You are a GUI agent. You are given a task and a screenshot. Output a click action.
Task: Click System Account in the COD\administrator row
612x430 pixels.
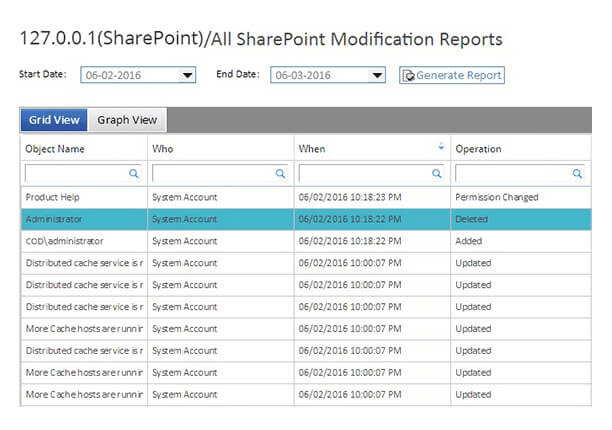click(221, 241)
